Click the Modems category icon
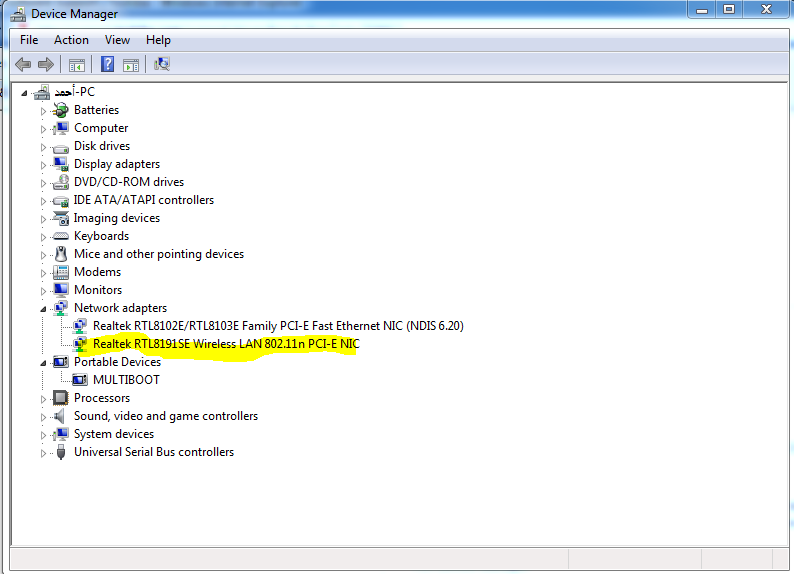This screenshot has height=574, width=794. (x=61, y=272)
